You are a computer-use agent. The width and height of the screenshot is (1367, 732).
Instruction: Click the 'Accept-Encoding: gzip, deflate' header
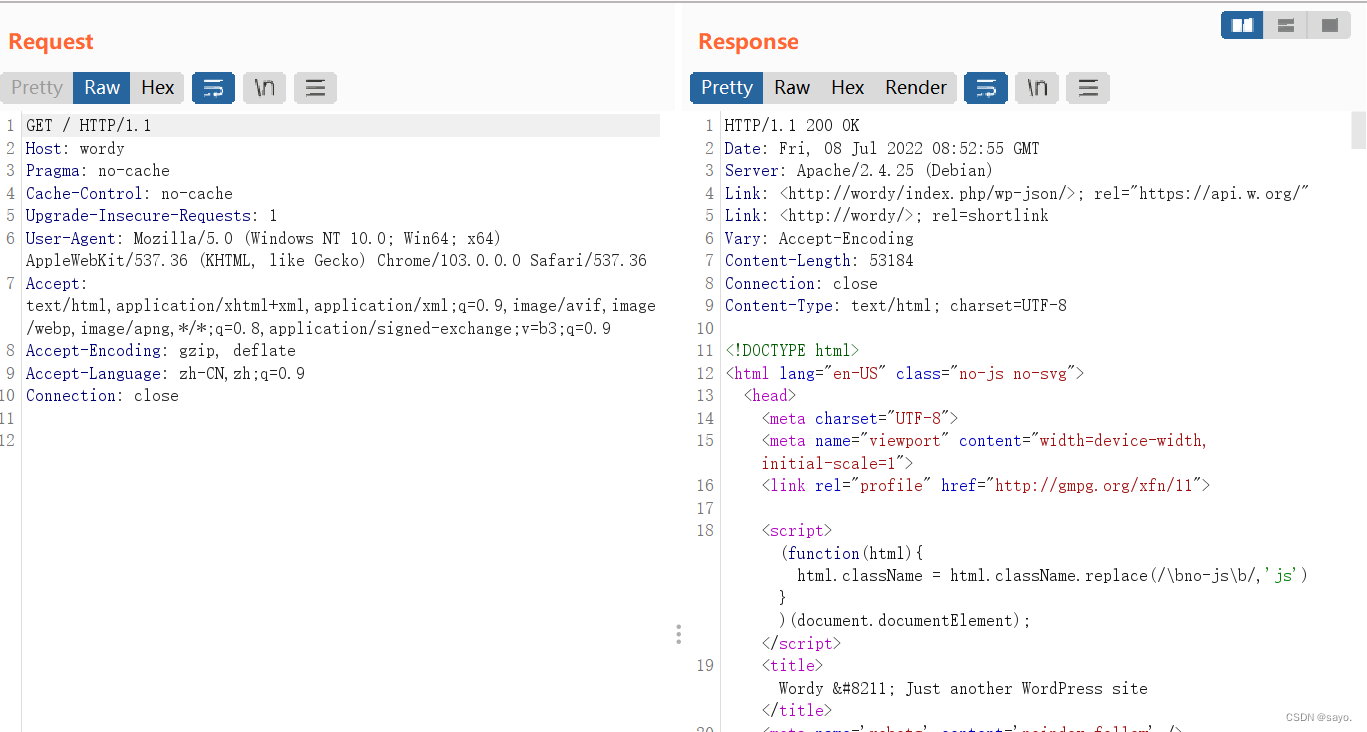click(161, 350)
